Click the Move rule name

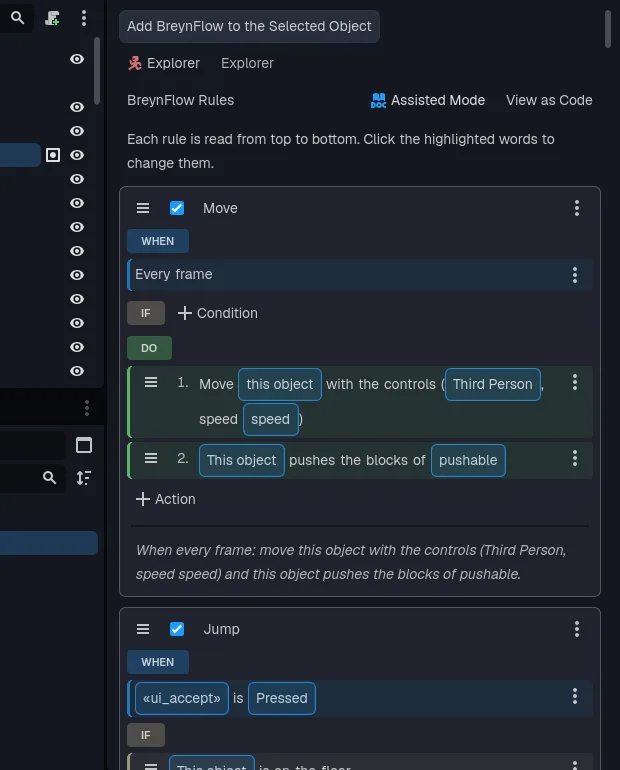[220, 208]
